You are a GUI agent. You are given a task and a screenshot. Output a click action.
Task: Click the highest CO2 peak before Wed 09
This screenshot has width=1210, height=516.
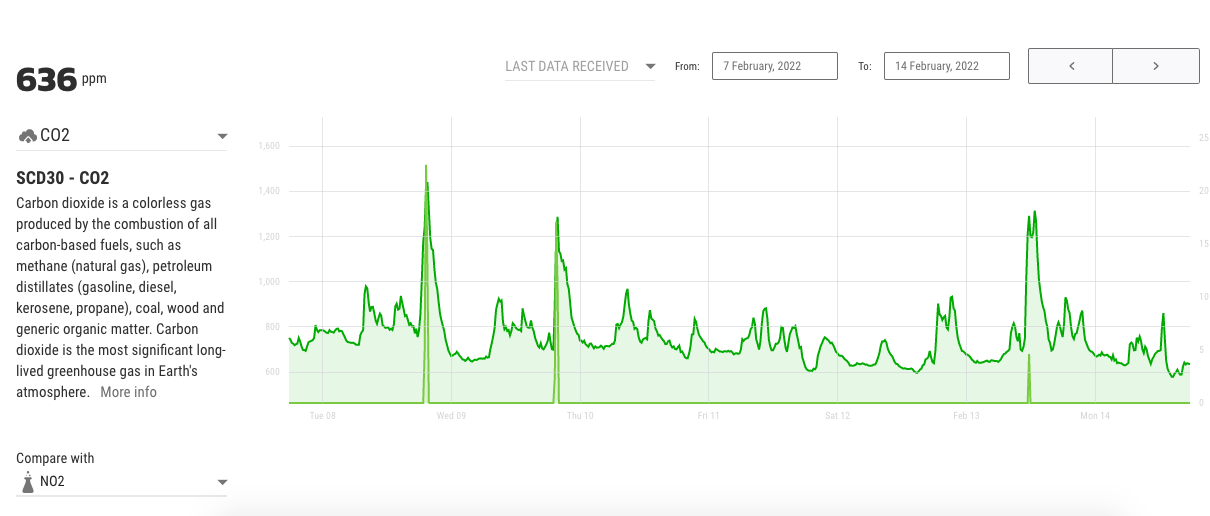pyautogui.click(x=426, y=167)
